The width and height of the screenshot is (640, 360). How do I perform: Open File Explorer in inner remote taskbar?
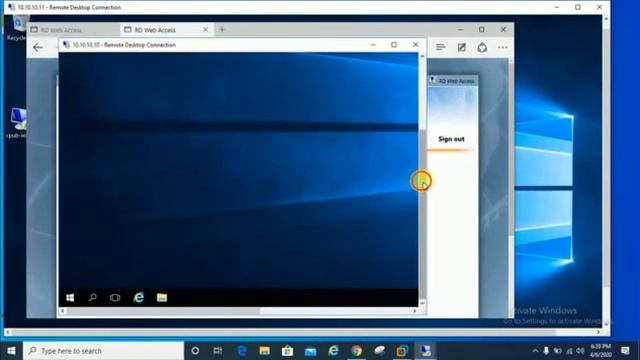tap(162, 298)
